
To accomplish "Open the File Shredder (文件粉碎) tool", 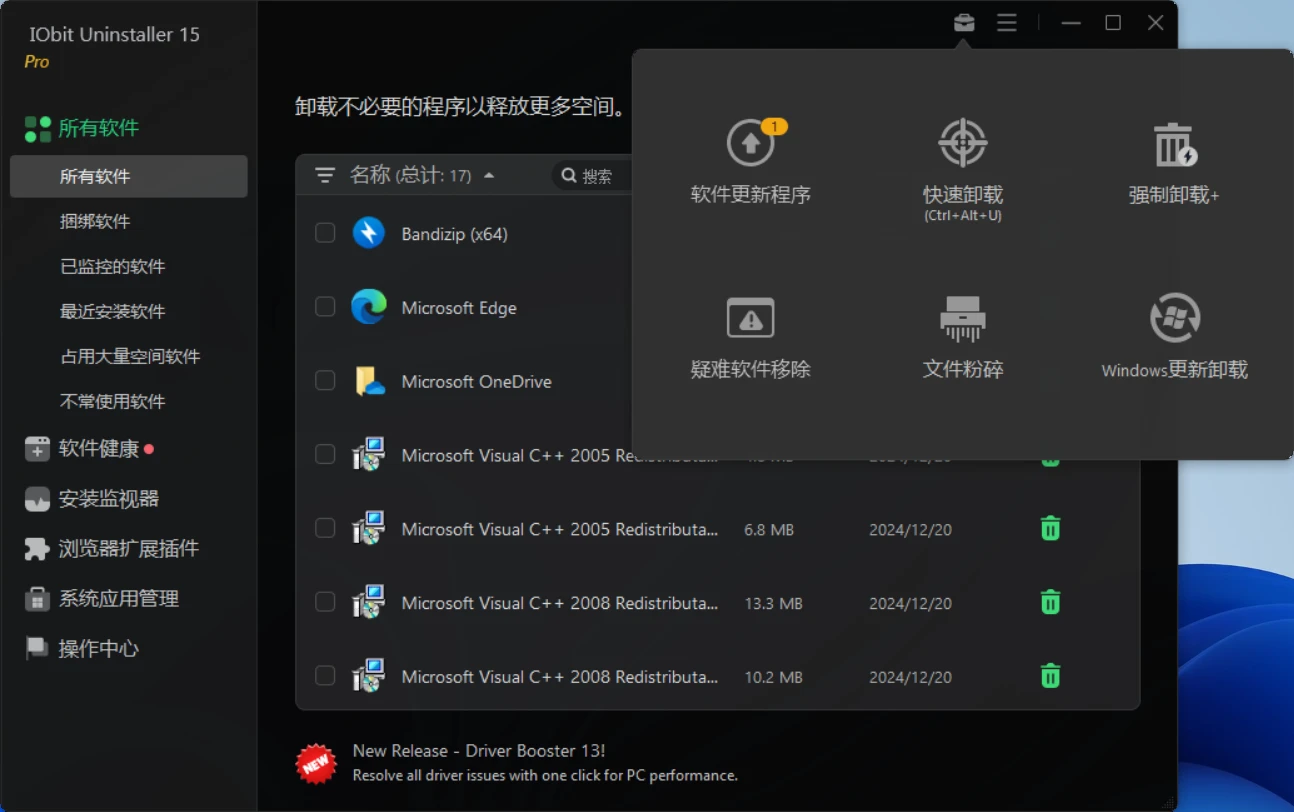I will pos(963,338).
